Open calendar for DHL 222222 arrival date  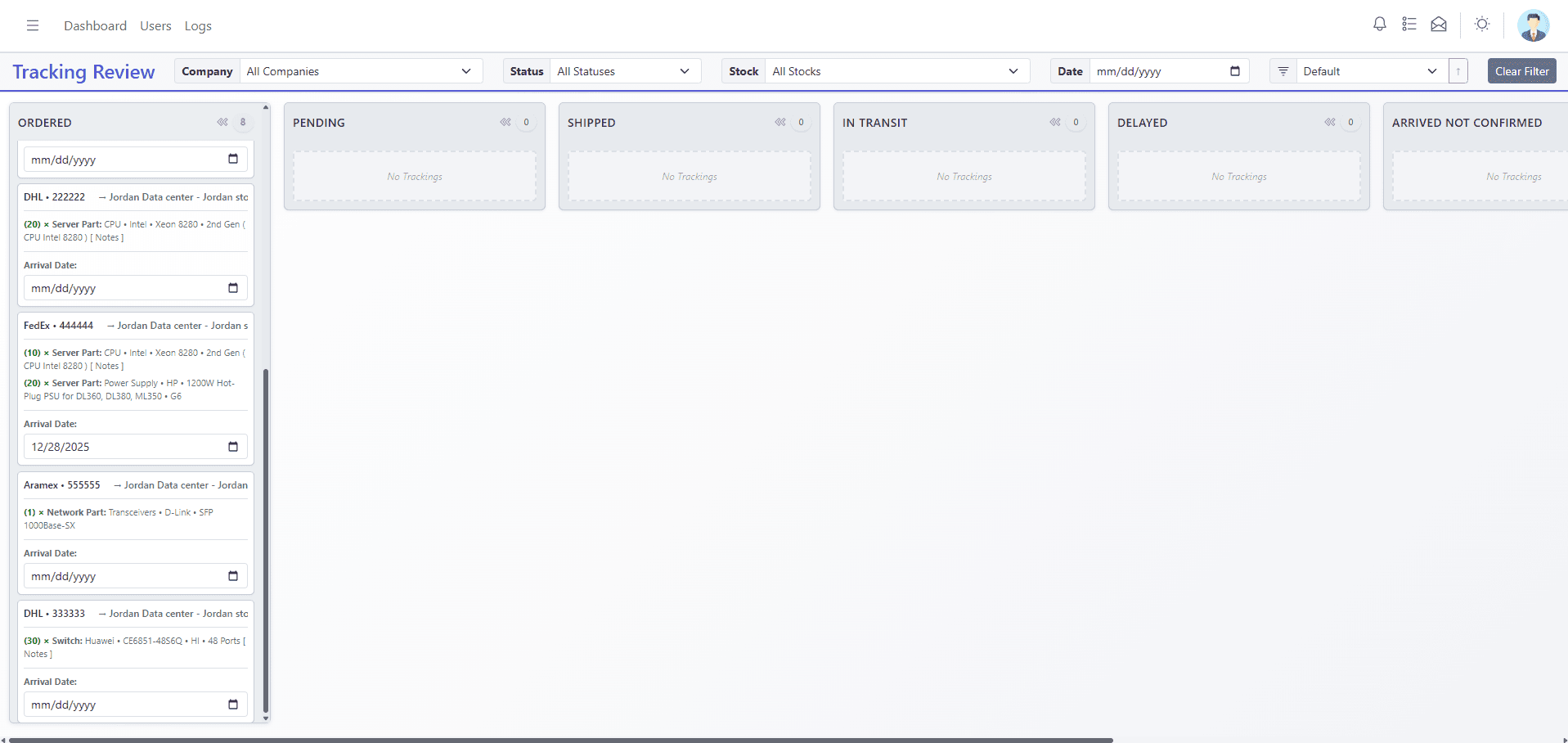pyautogui.click(x=233, y=288)
